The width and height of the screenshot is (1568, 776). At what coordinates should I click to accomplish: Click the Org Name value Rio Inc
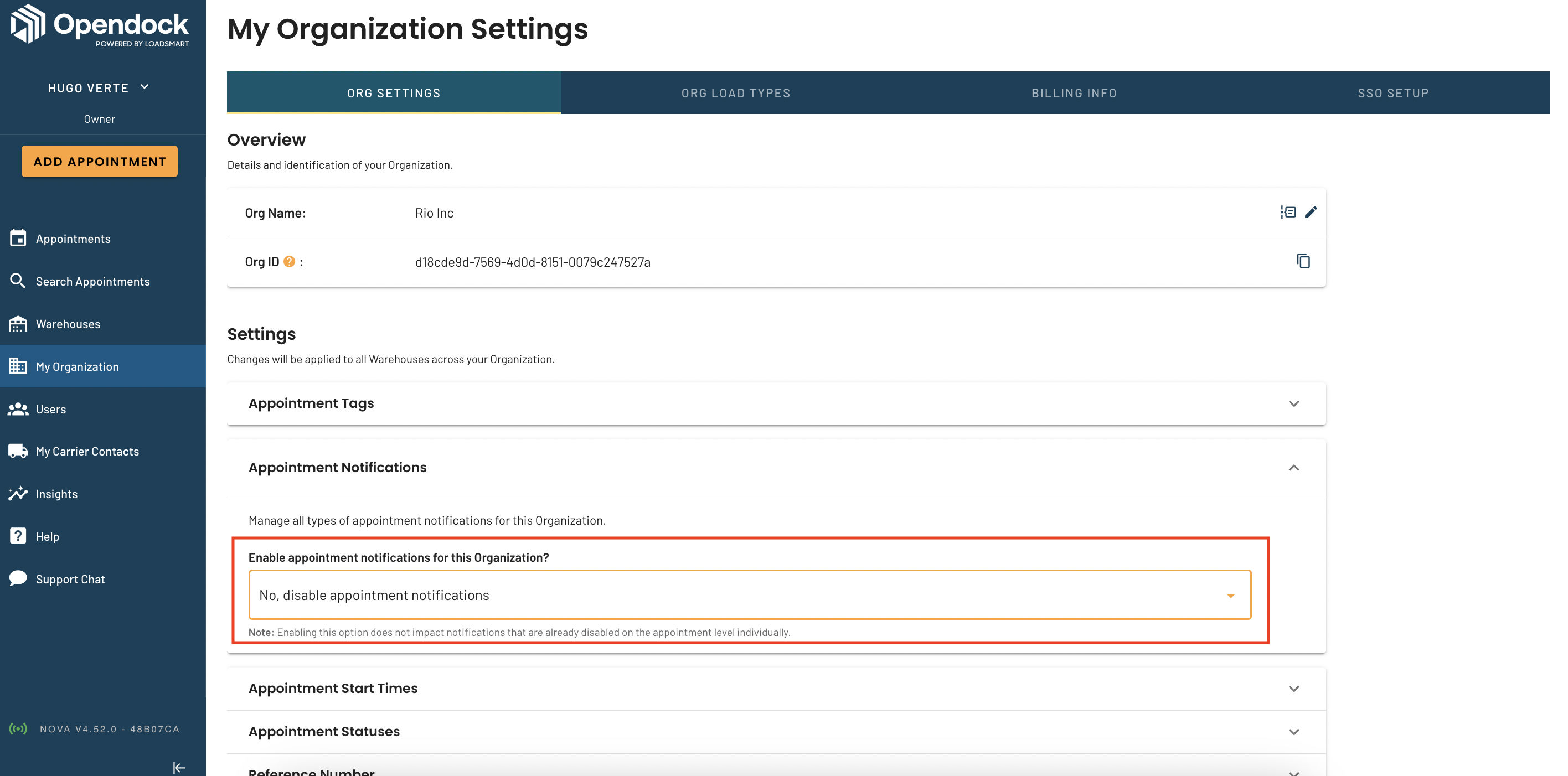[434, 213]
